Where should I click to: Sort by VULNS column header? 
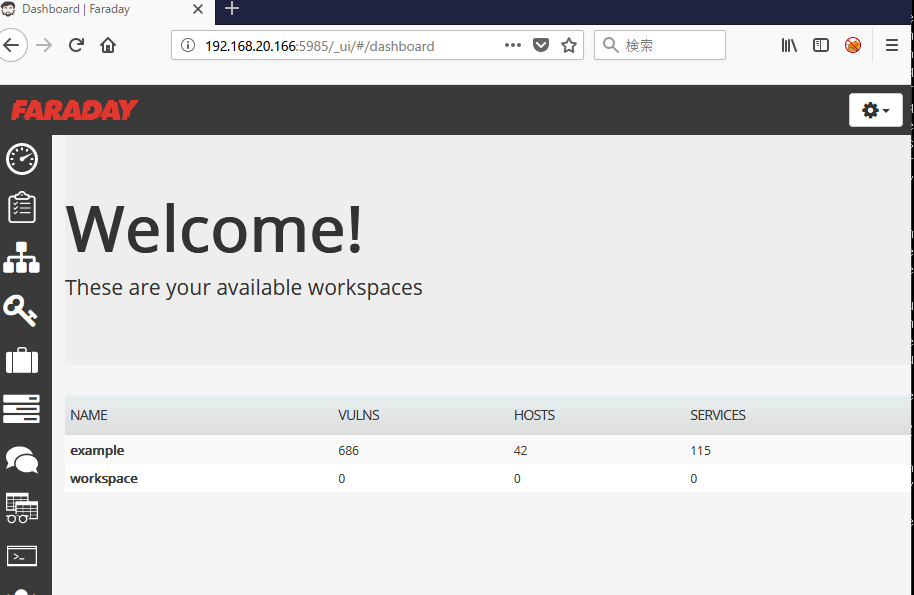[358, 415]
